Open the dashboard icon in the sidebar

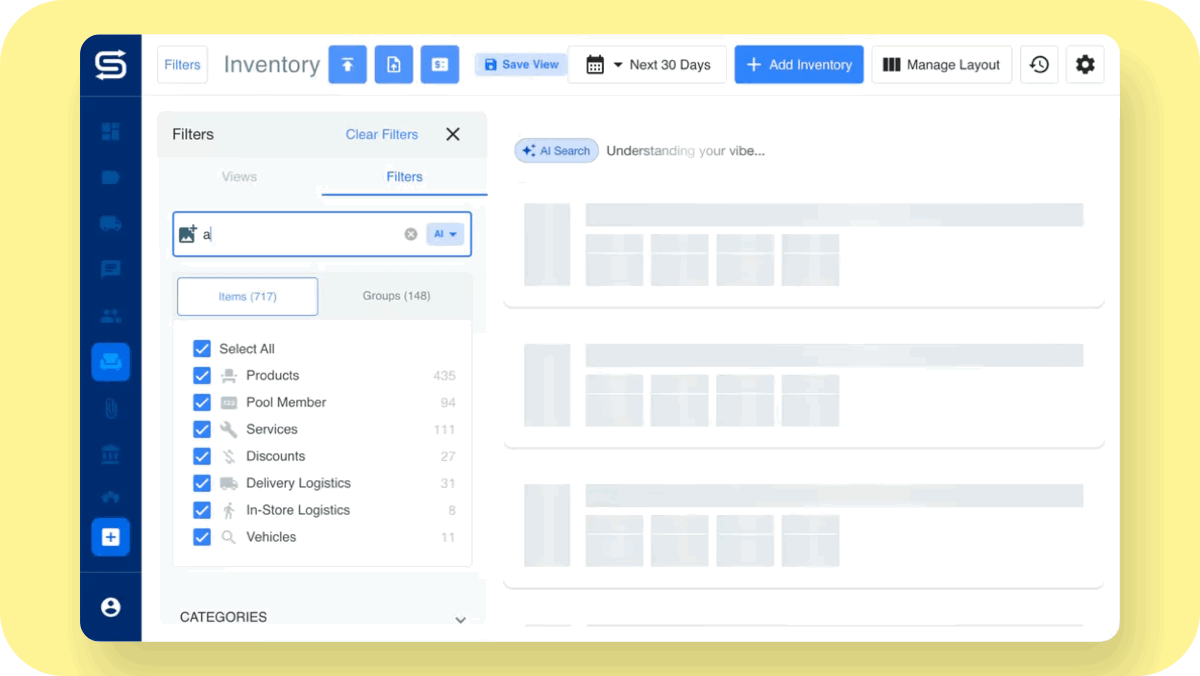(x=110, y=131)
